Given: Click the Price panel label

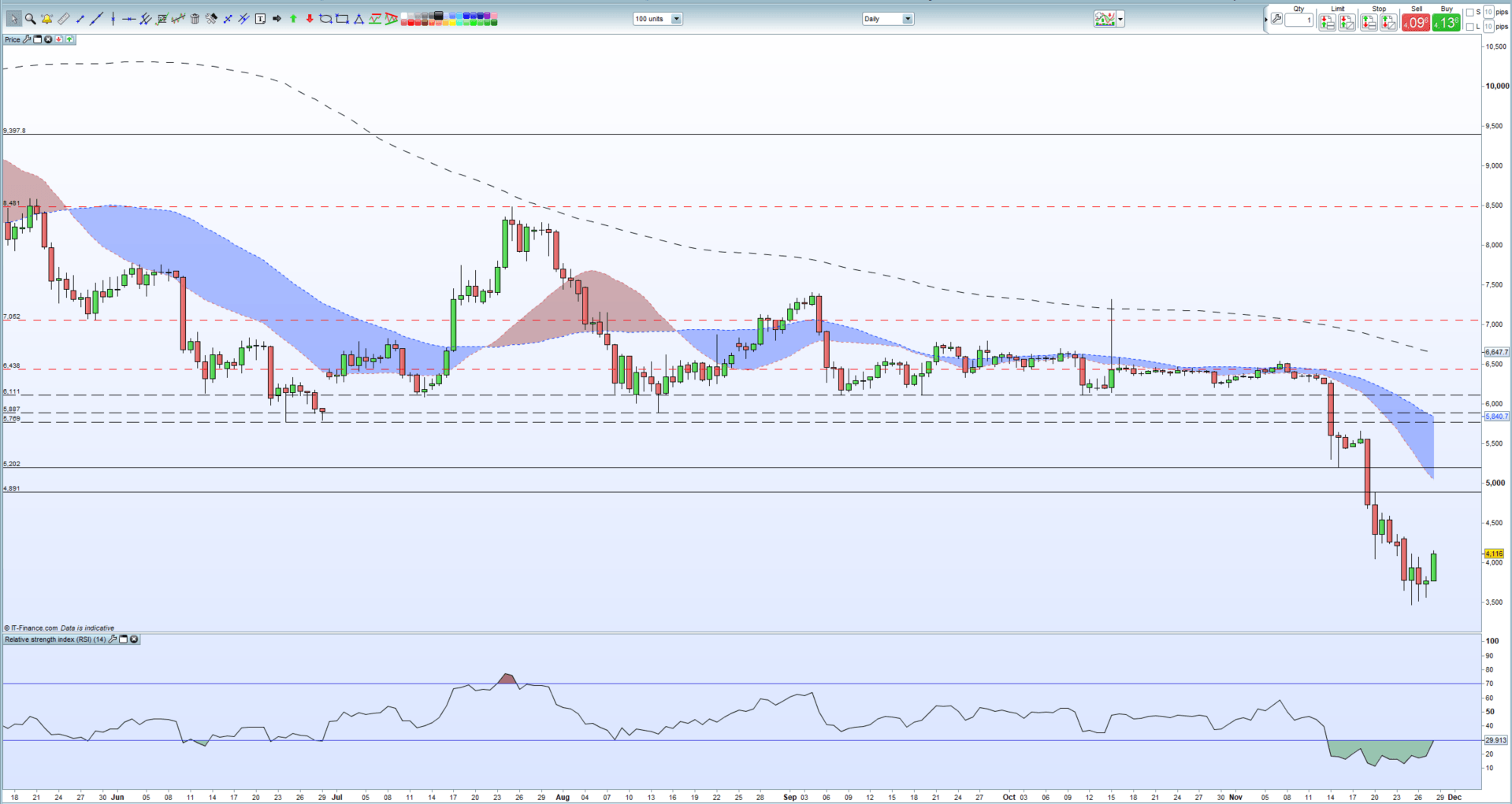Looking at the screenshot, I should [x=13, y=39].
